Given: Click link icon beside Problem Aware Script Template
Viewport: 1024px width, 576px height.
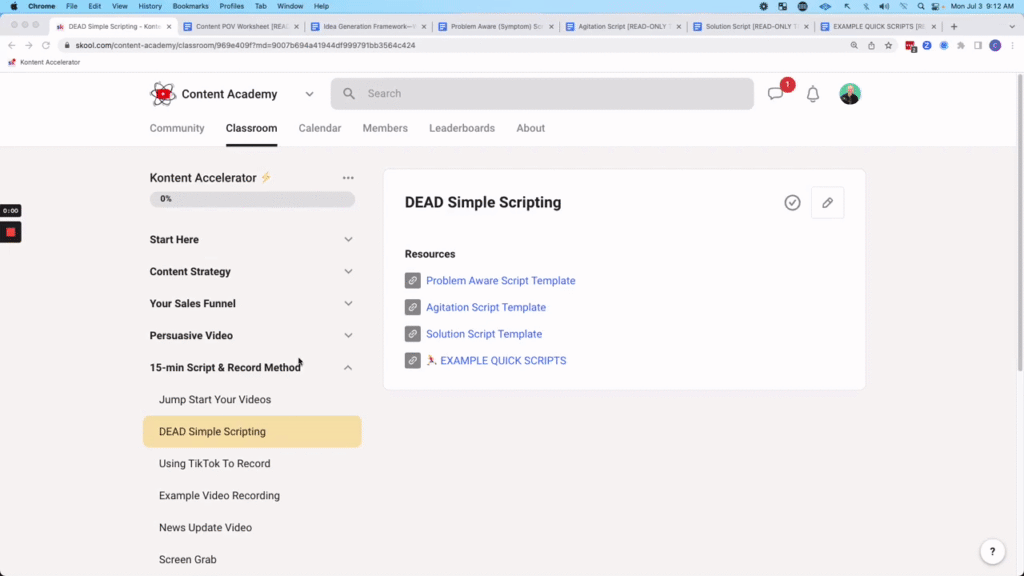Looking at the screenshot, I should (413, 280).
